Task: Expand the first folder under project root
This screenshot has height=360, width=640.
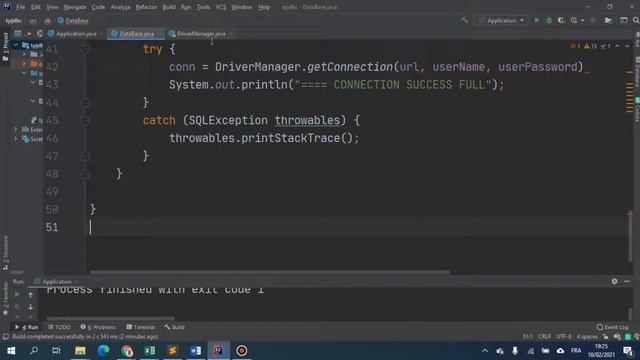Action: click(24, 54)
